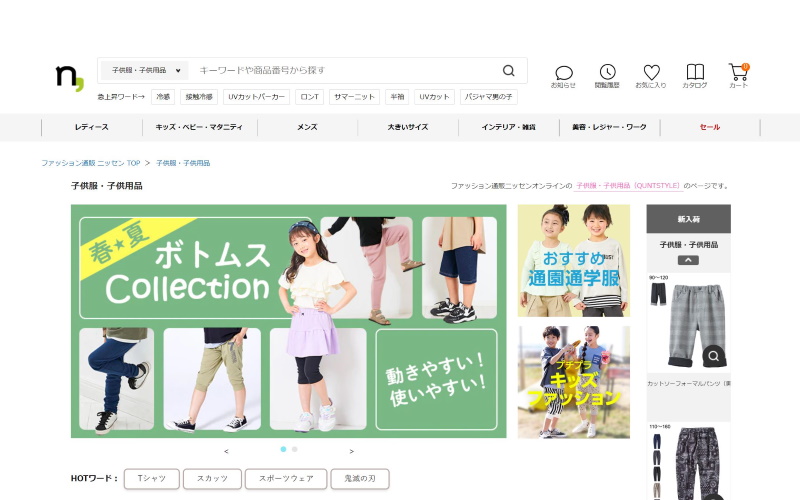Go to previous carousel slide arrow
This screenshot has width=800, height=500.
tap(226, 451)
